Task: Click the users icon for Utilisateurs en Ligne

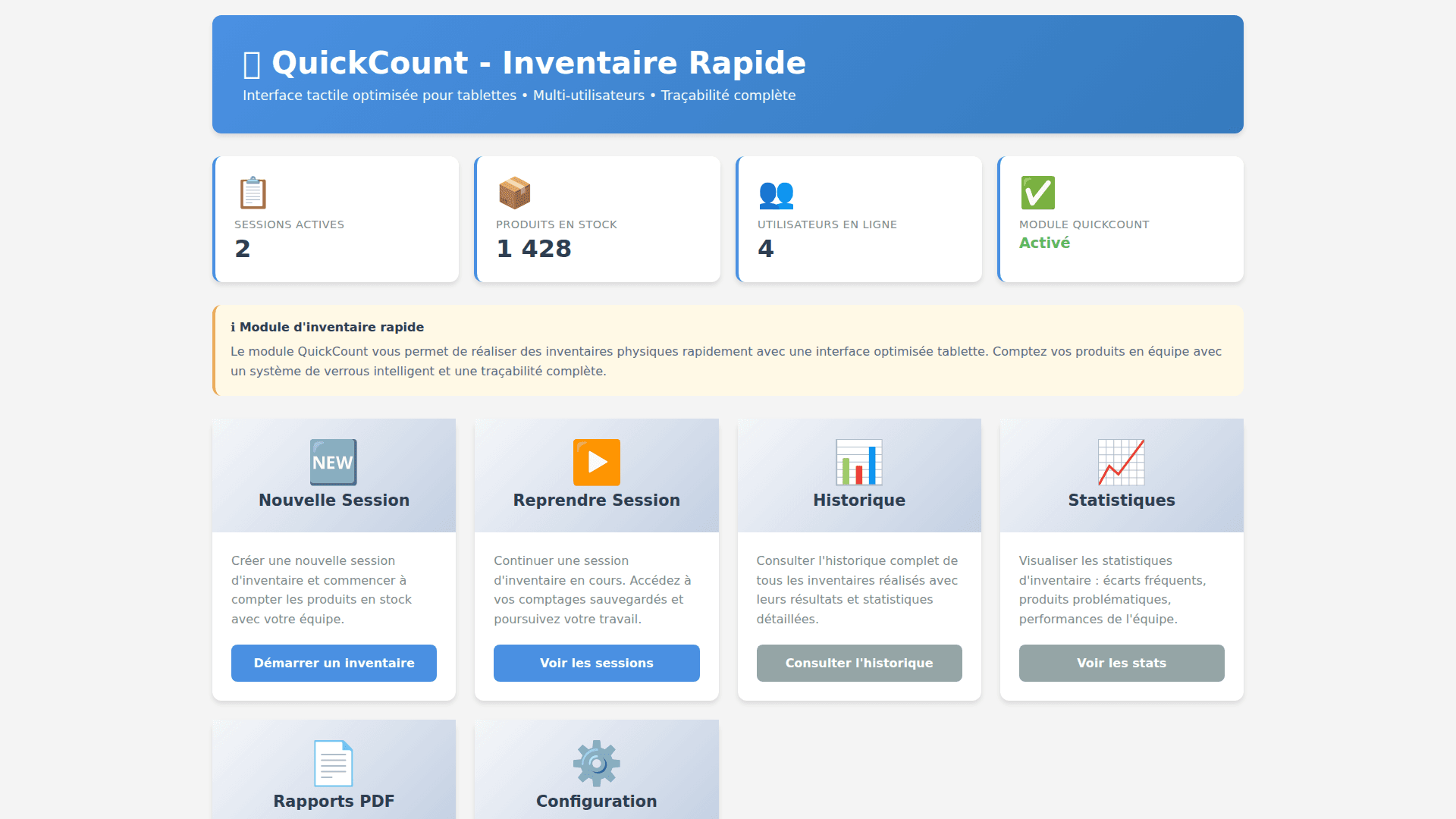Action: [x=776, y=195]
